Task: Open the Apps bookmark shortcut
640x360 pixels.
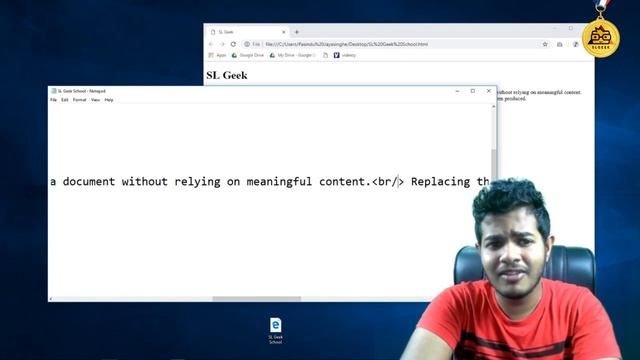Action: [217, 55]
